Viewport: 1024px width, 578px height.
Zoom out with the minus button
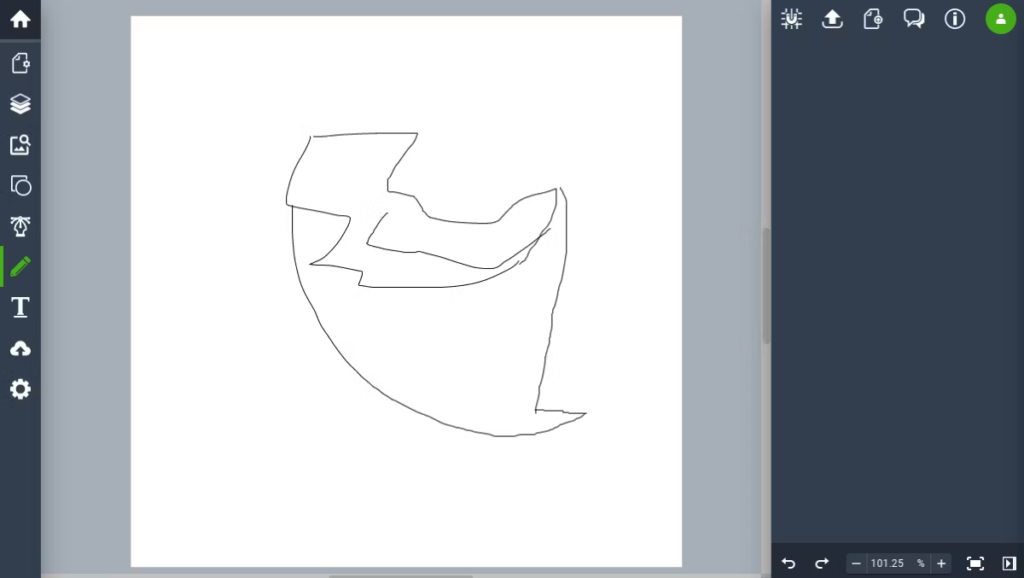(856, 563)
